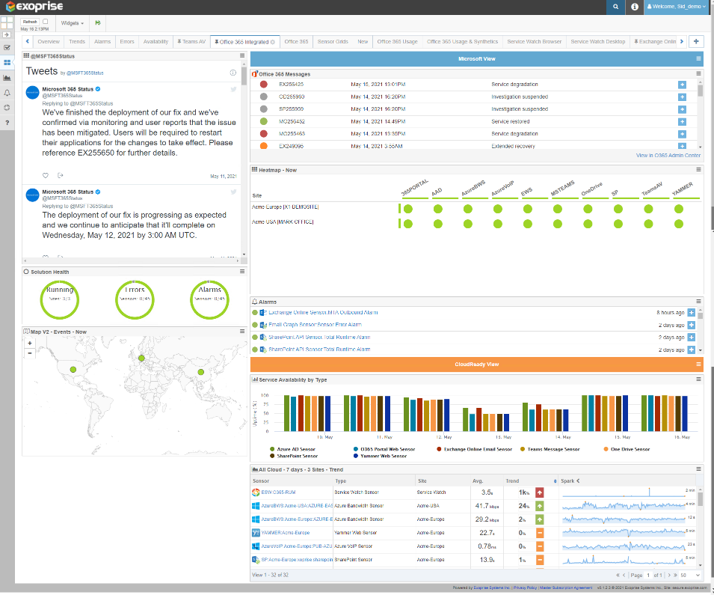Open the Widgets dropdown
The width and height of the screenshot is (714, 595).
pos(72,23)
